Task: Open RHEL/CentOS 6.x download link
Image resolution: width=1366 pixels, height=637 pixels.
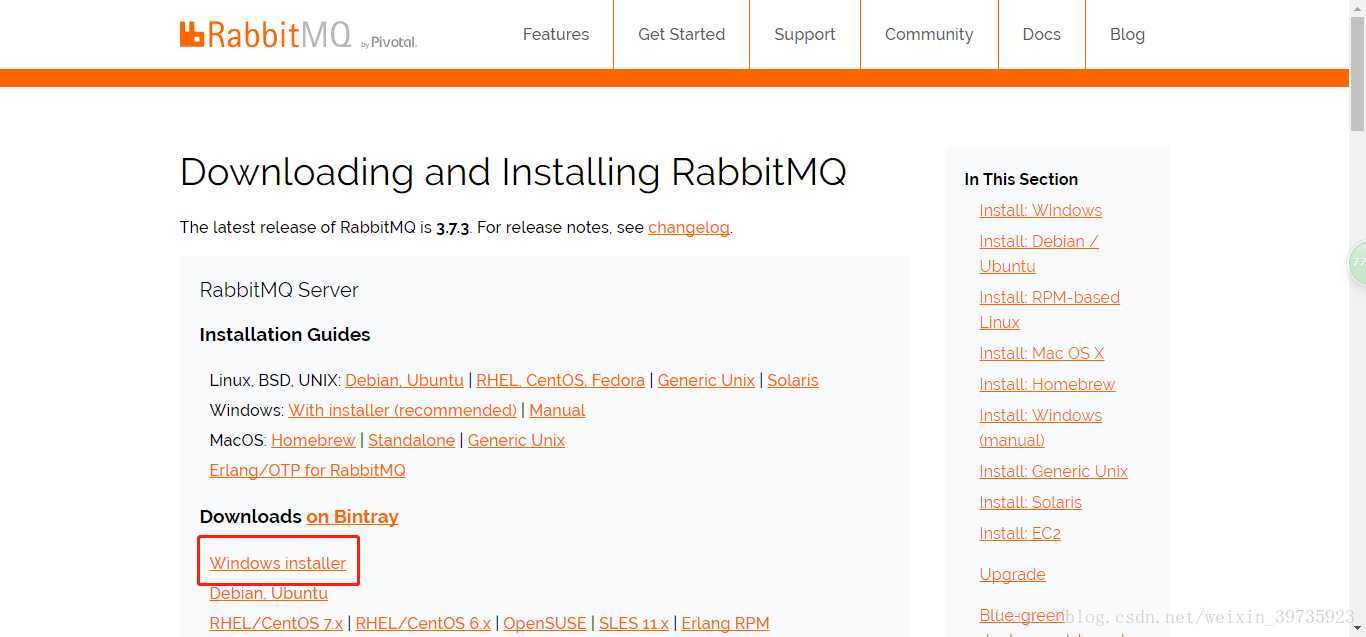Action: (423, 623)
